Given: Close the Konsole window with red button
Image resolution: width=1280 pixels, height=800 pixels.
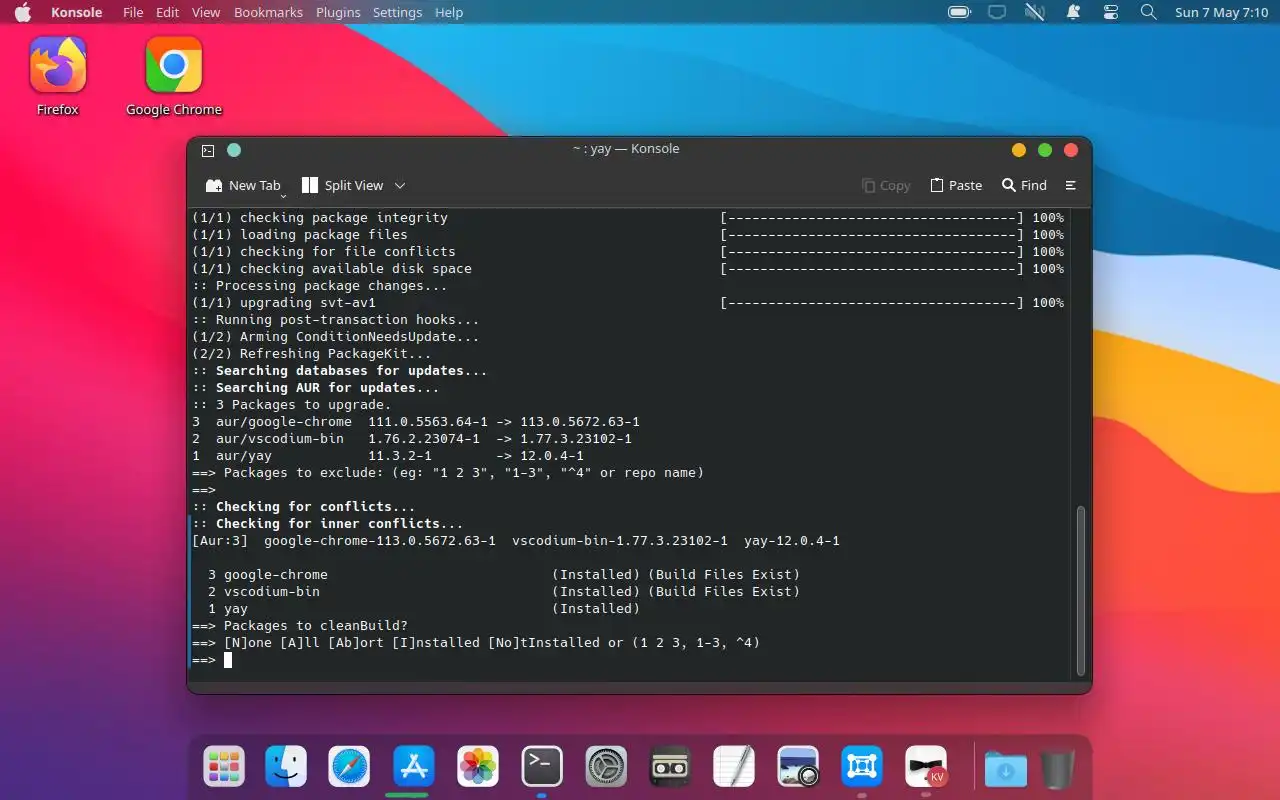Looking at the screenshot, I should [x=1071, y=150].
